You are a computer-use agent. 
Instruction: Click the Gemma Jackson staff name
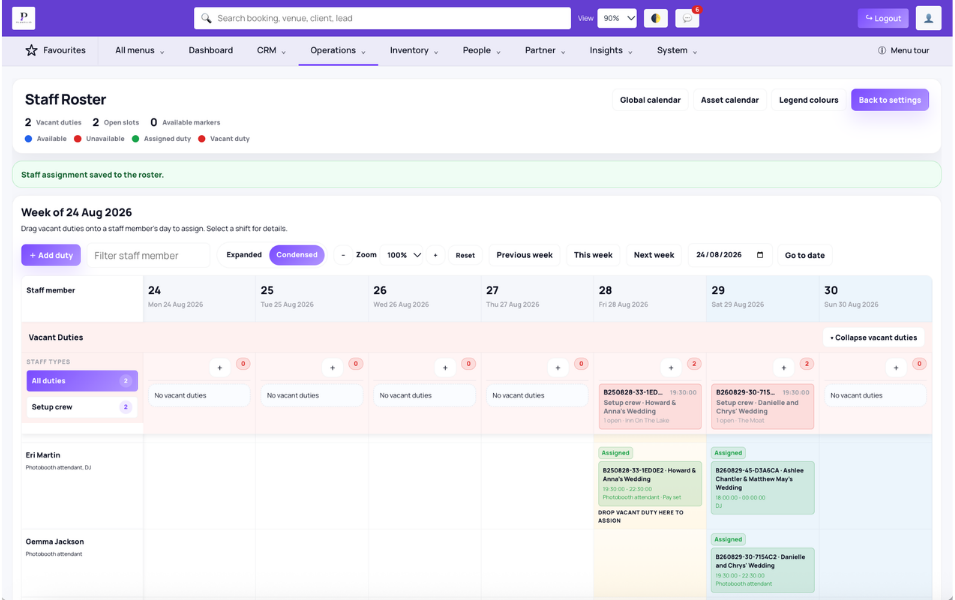(x=55, y=542)
